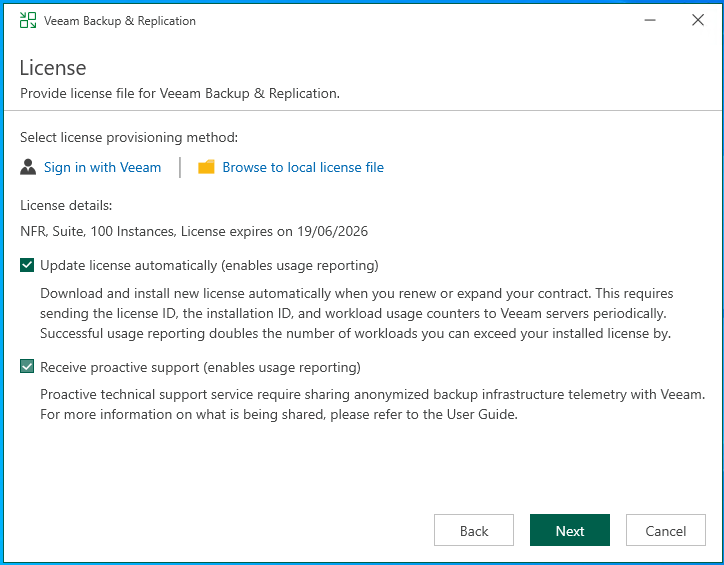Image resolution: width=724 pixels, height=565 pixels.
Task: Click the 'Veeam Backup & Replication' window title
Action: coord(120,21)
